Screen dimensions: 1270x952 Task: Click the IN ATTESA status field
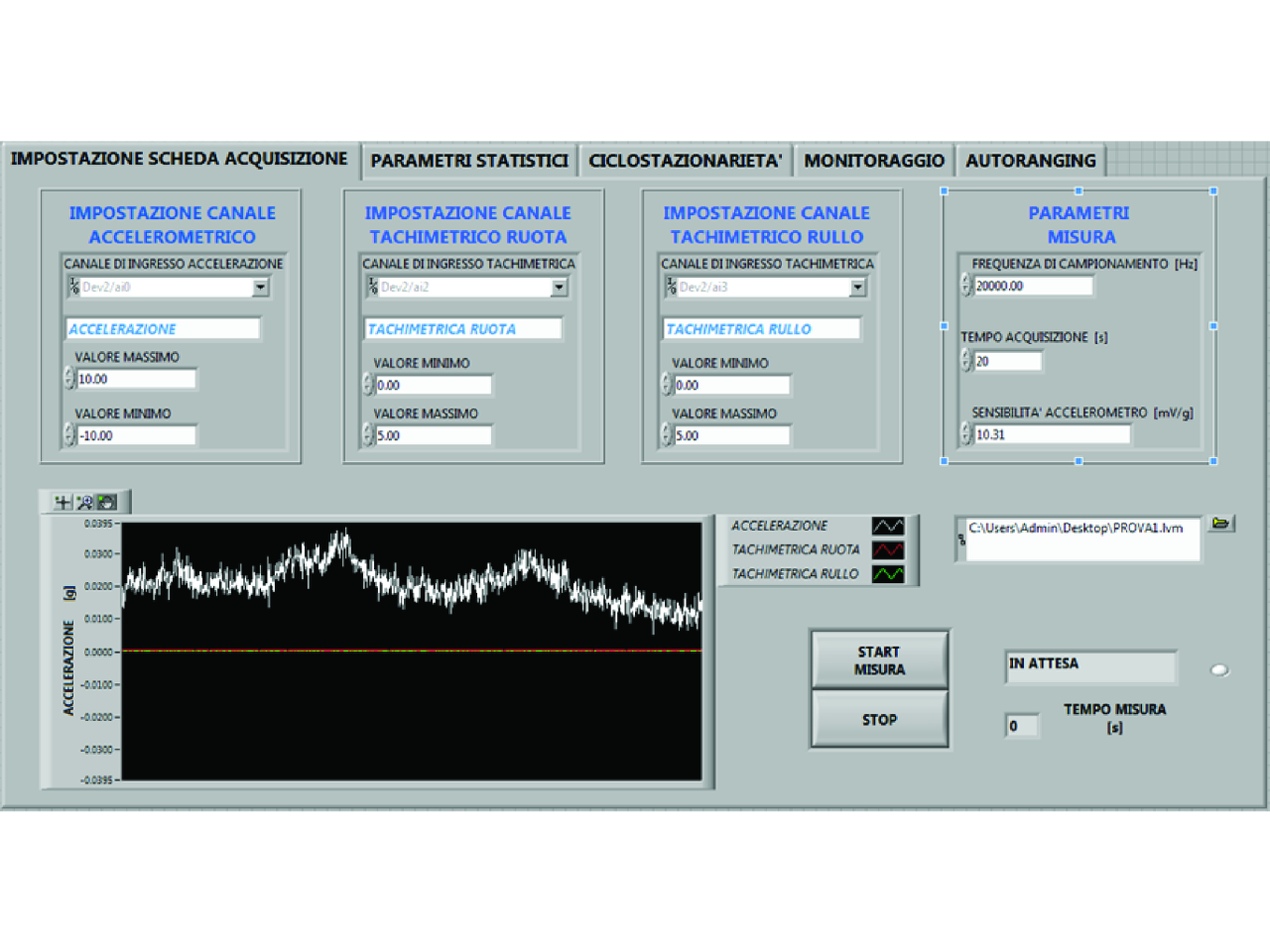(1090, 666)
